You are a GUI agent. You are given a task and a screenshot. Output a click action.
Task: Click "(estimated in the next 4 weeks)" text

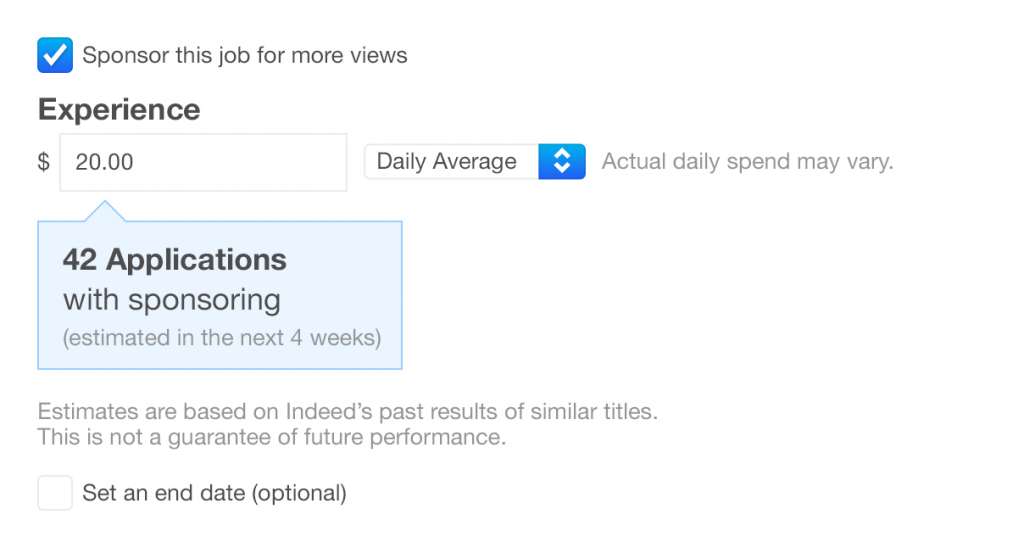click(x=222, y=338)
